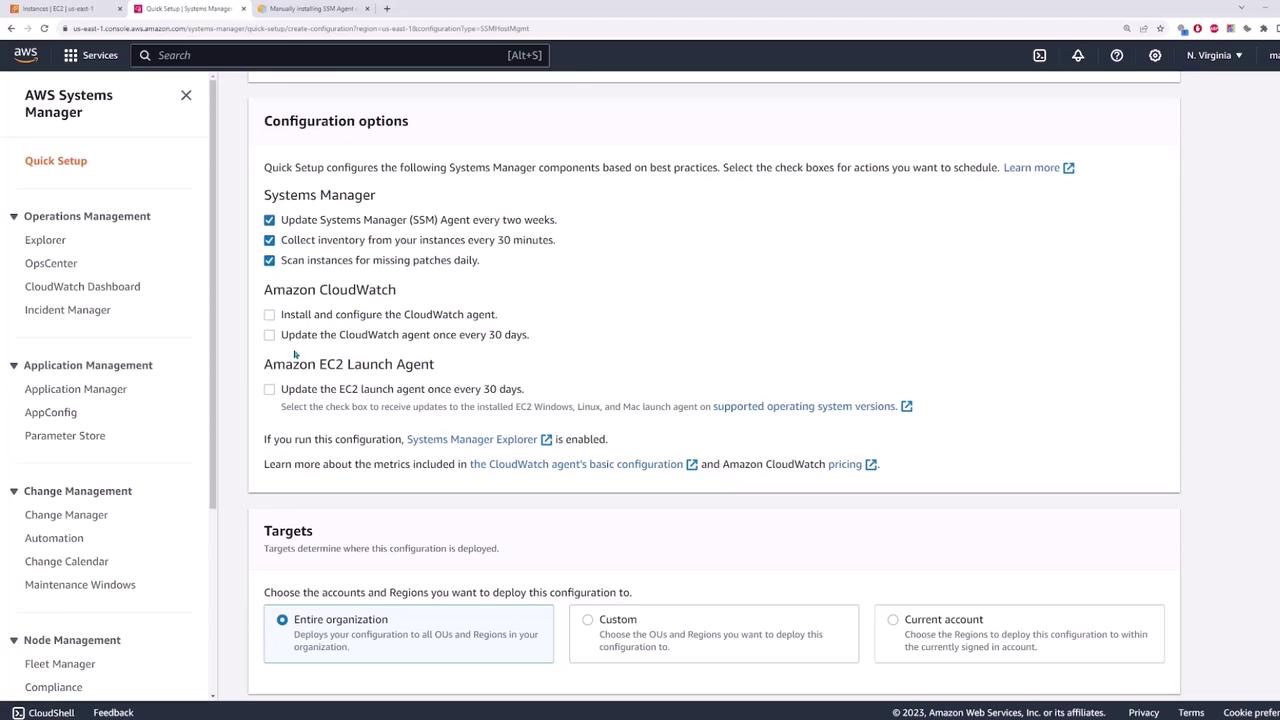Open the help question mark menu

coord(1117,55)
